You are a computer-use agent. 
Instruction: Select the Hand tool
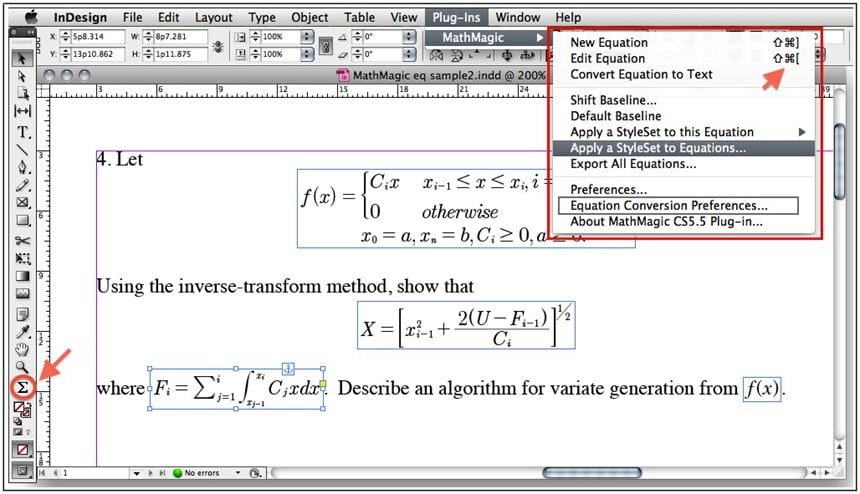point(22,349)
